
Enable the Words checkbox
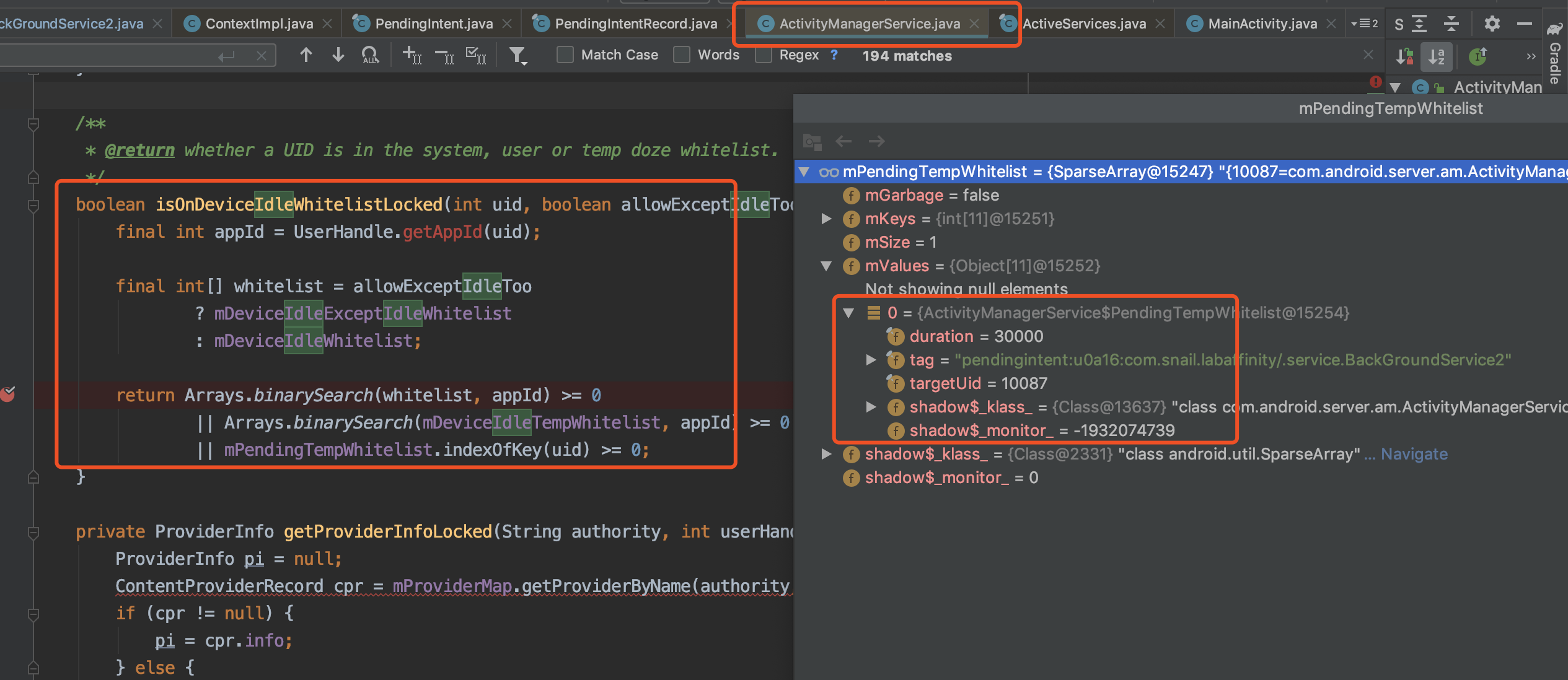682,55
